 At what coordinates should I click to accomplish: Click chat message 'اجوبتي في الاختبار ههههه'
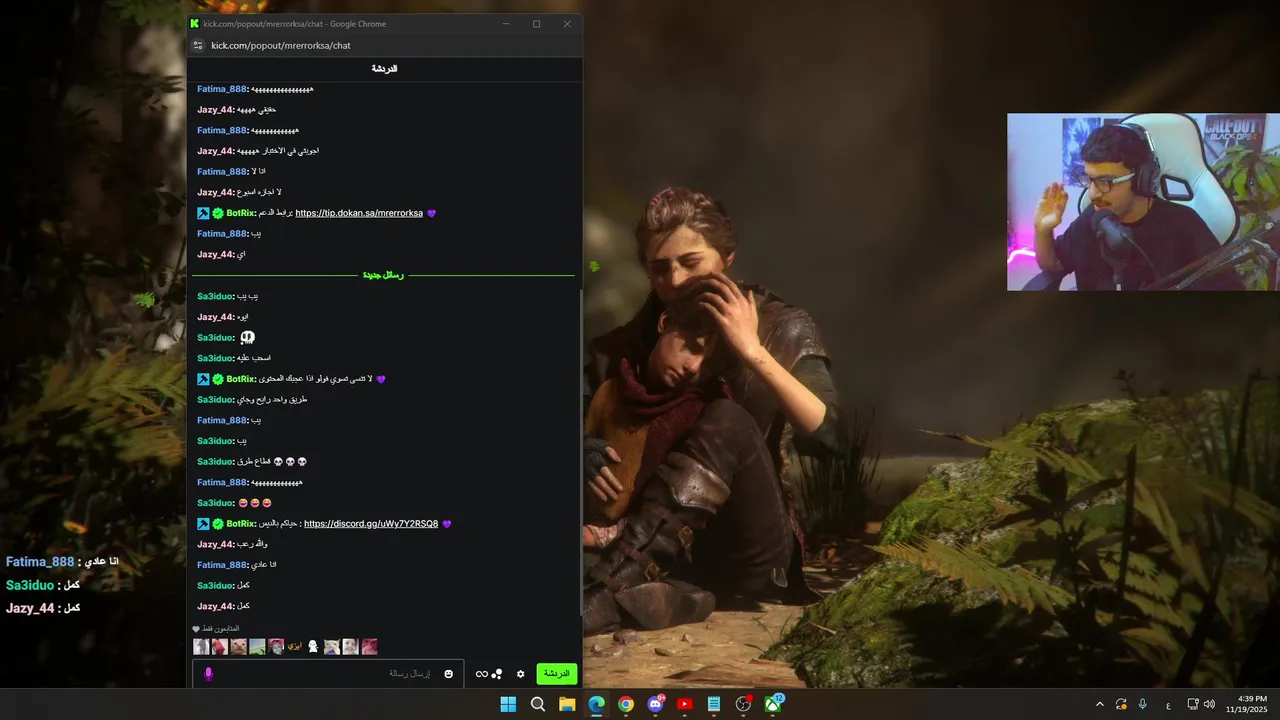click(278, 151)
